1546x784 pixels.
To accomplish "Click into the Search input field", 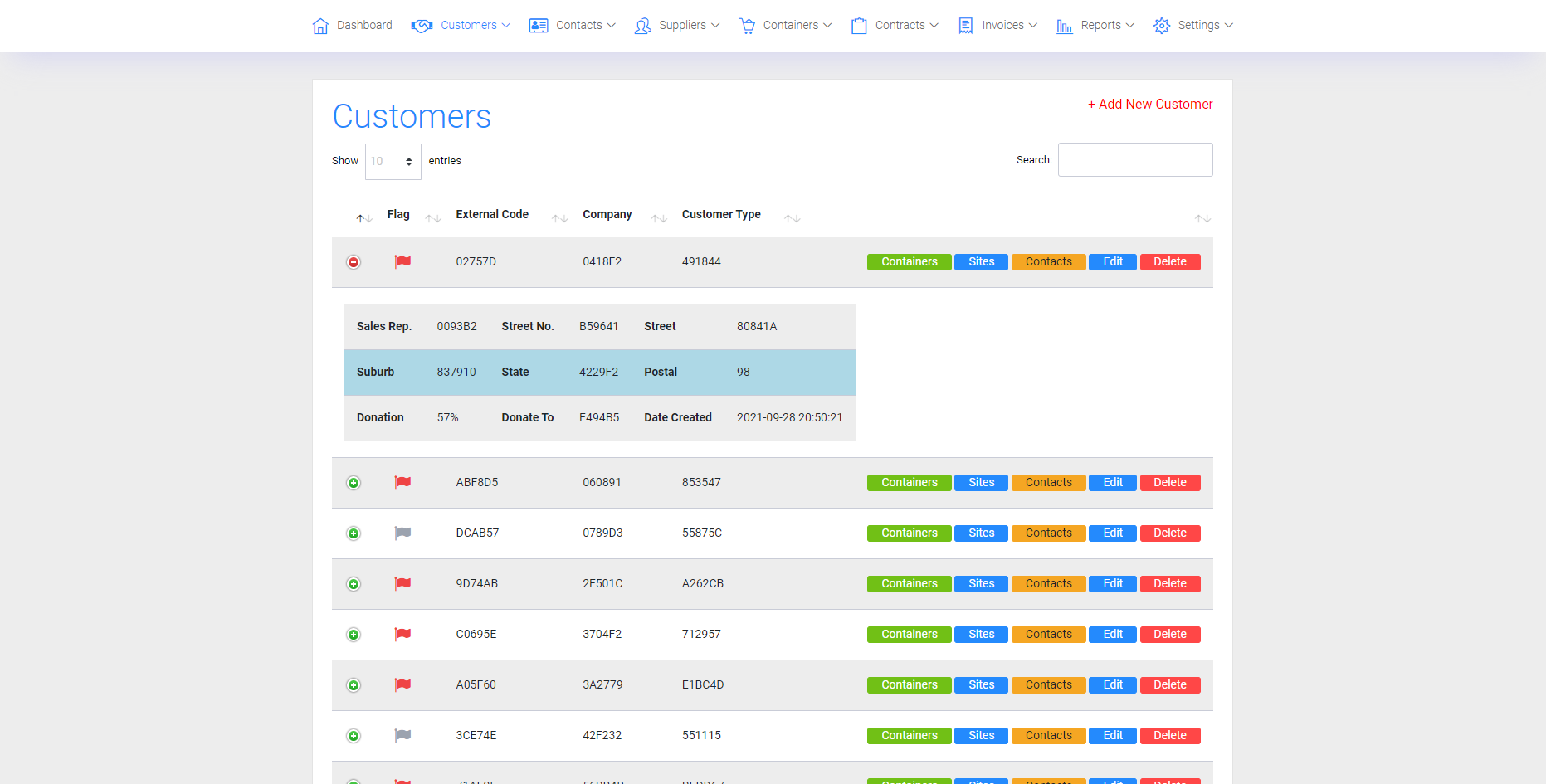I will coord(1134,160).
